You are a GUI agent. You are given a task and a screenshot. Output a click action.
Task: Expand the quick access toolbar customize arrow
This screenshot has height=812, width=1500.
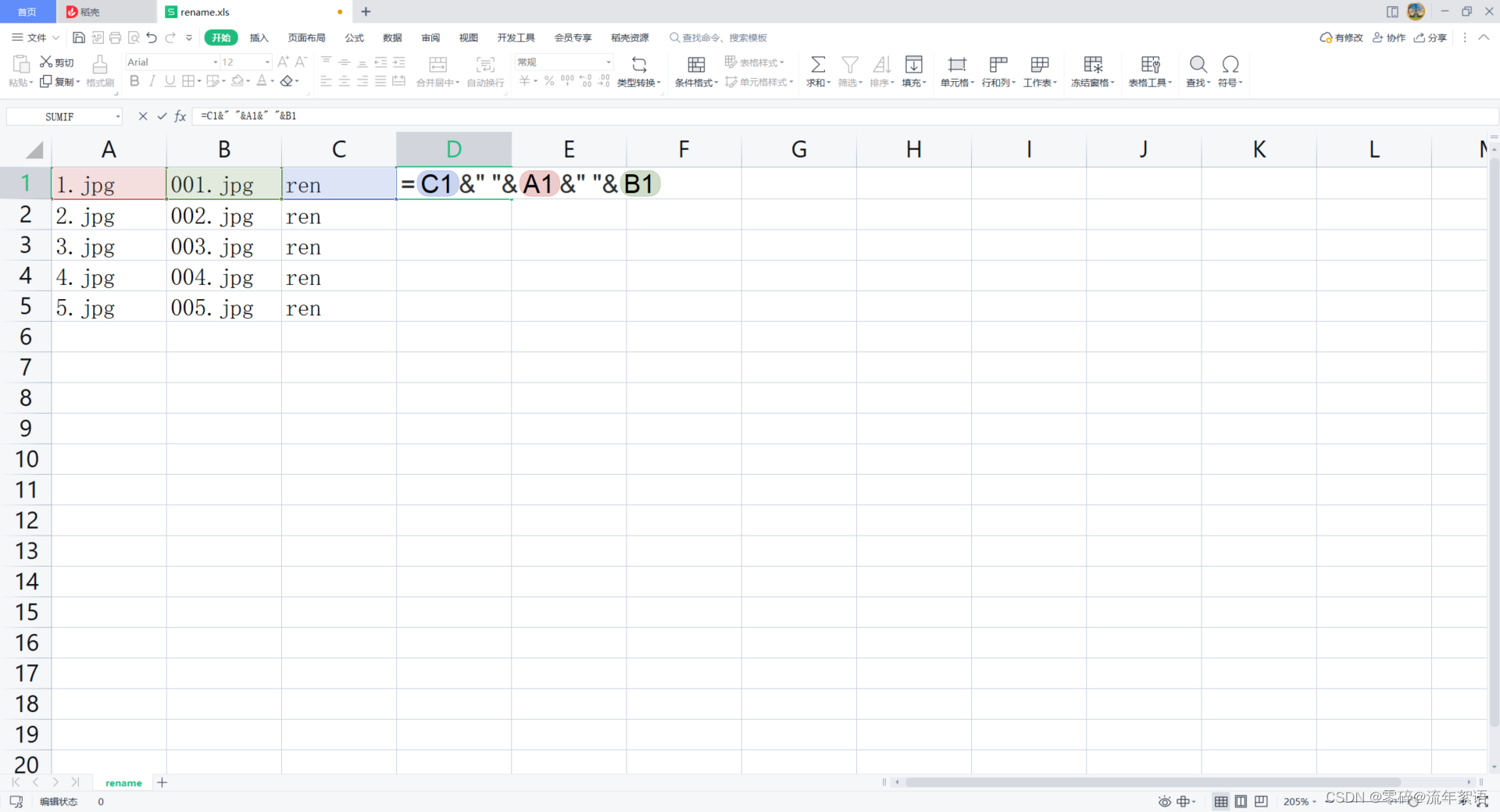pyautogui.click(x=189, y=37)
